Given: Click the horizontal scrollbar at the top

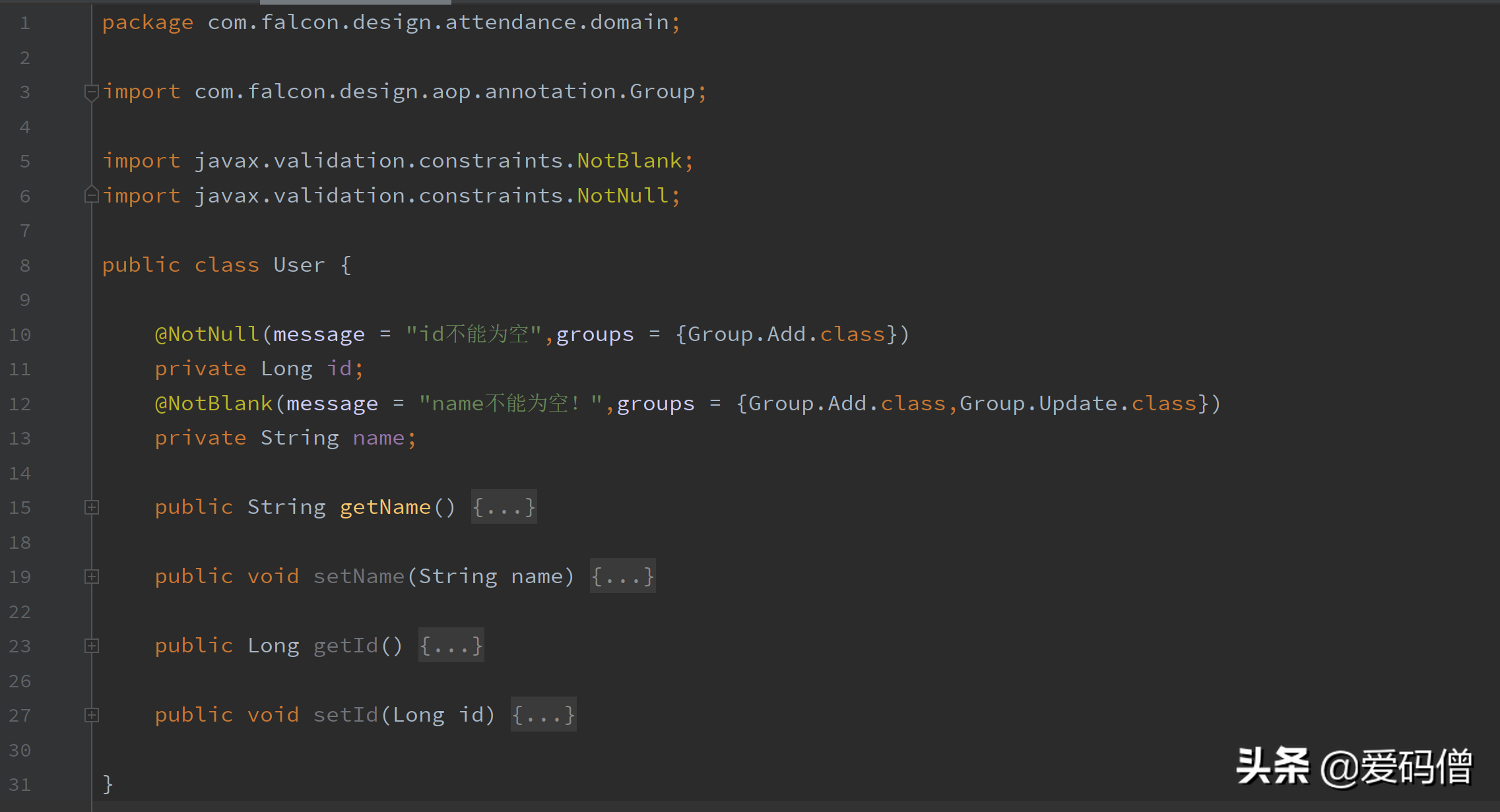Looking at the screenshot, I should tap(356, 3).
